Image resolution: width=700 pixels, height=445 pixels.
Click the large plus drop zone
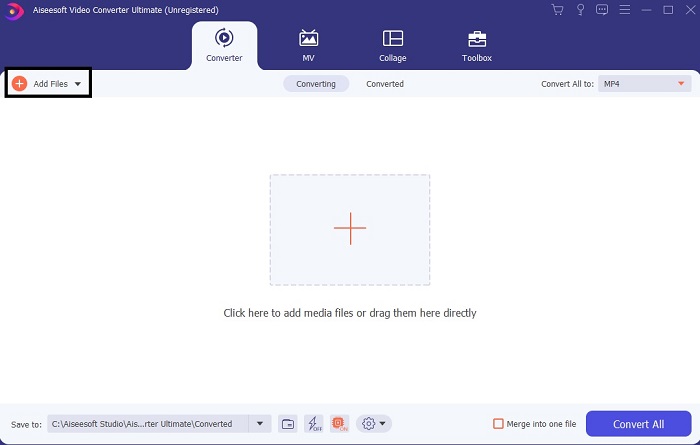point(350,229)
